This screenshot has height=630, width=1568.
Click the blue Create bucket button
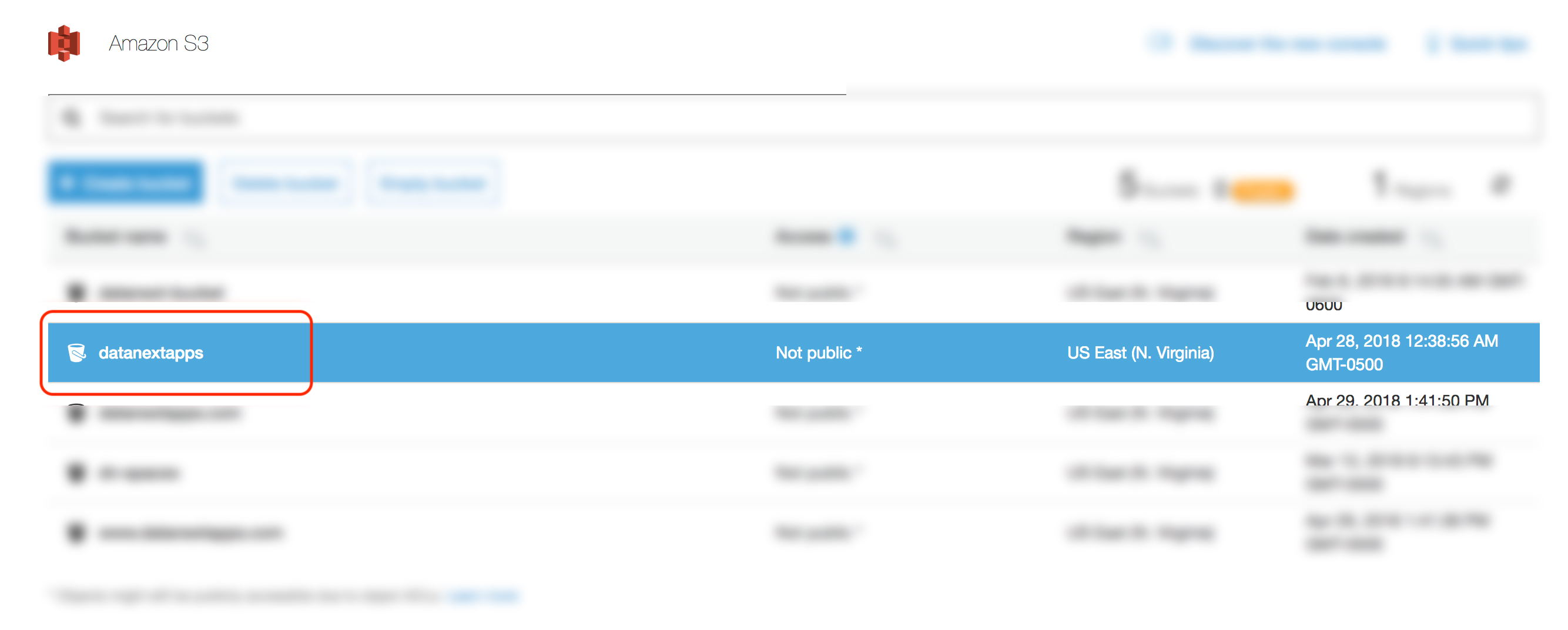(x=126, y=183)
